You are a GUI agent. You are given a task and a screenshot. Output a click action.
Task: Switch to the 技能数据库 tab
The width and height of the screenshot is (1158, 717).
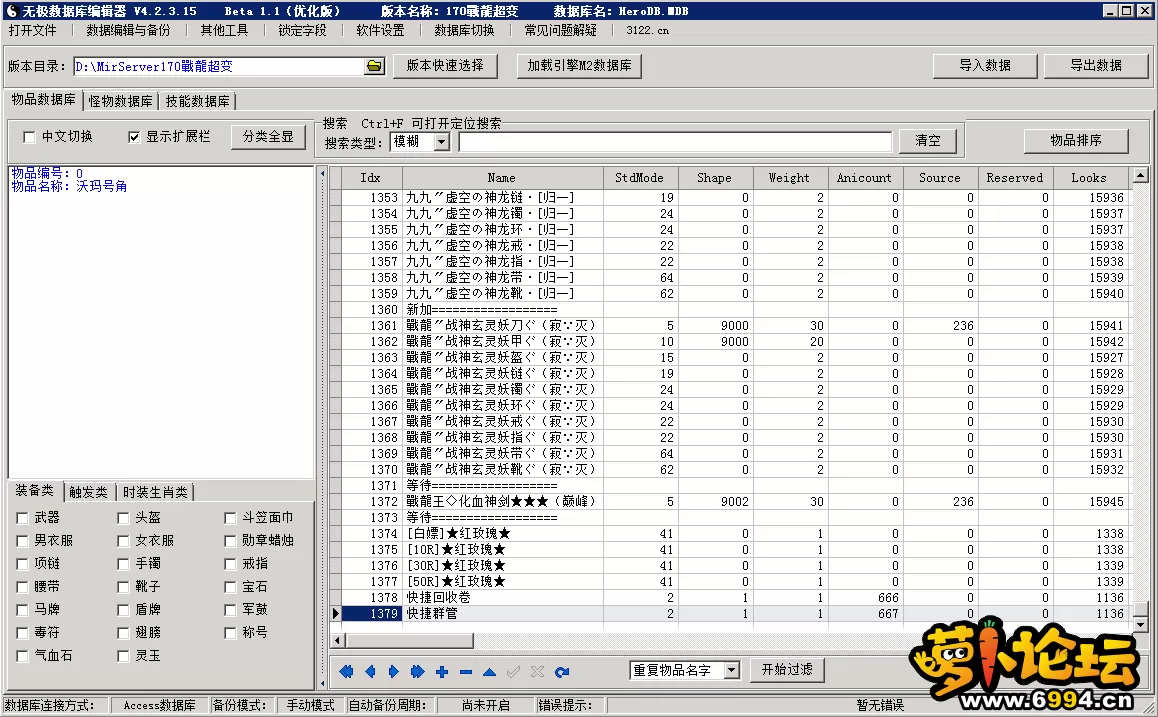(197, 101)
